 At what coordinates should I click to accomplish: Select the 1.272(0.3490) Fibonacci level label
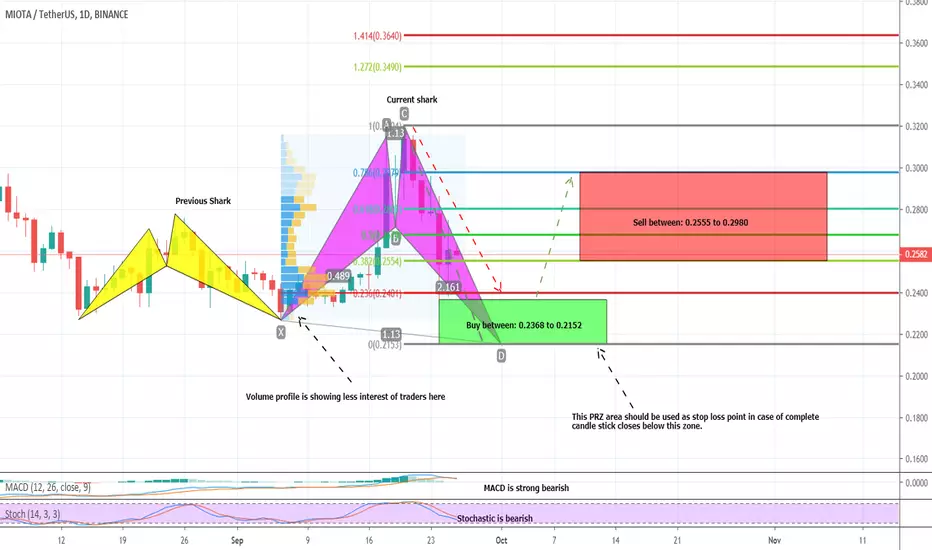tap(377, 67)
